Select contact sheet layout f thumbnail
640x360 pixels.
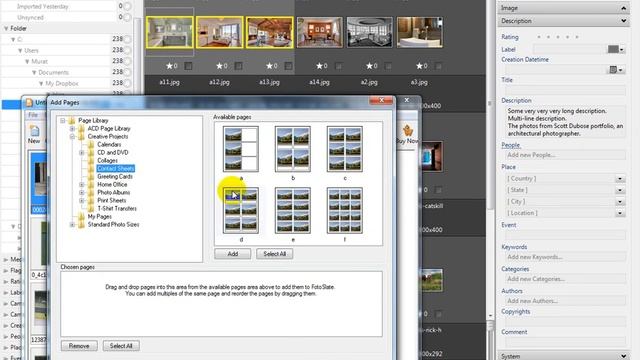[344, 211]
